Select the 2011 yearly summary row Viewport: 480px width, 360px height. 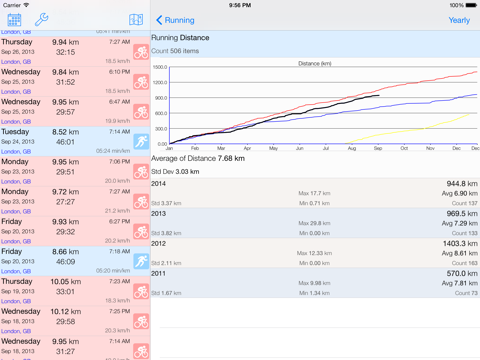315,283
